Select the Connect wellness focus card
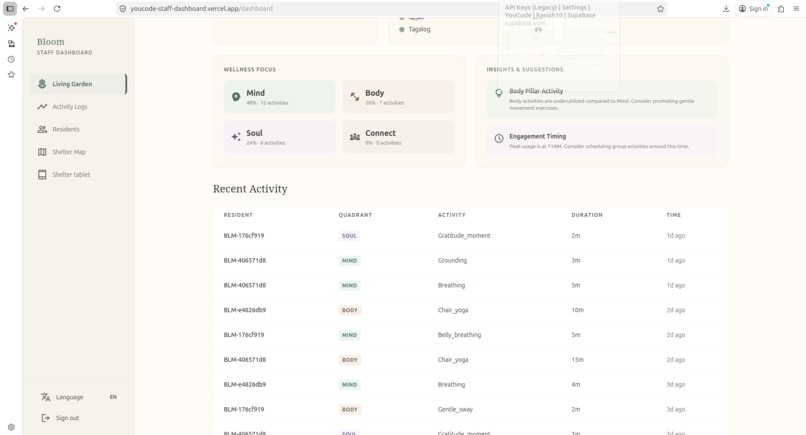Viewport: 806px width, 435px height. 398,137
